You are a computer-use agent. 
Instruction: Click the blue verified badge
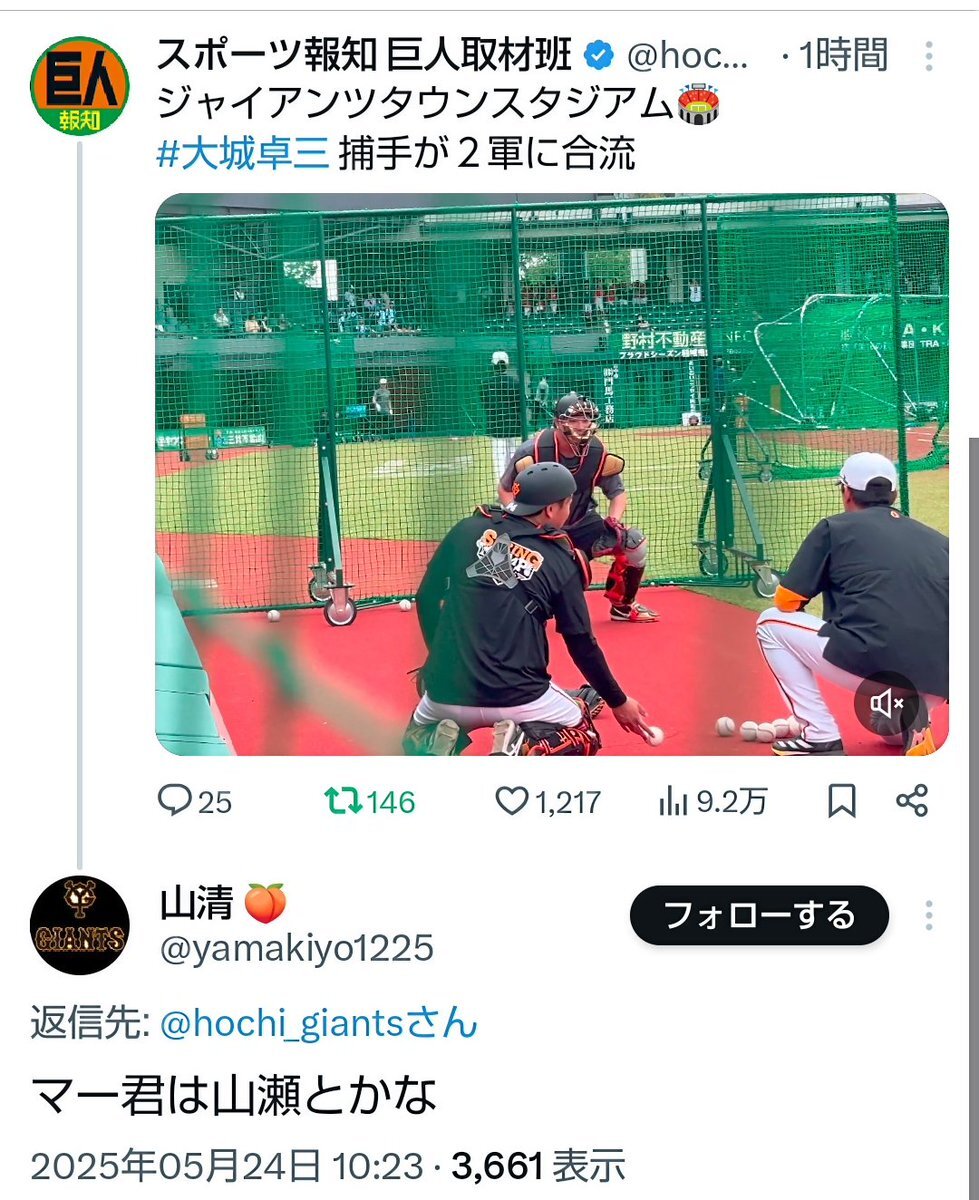coord(598,57)
